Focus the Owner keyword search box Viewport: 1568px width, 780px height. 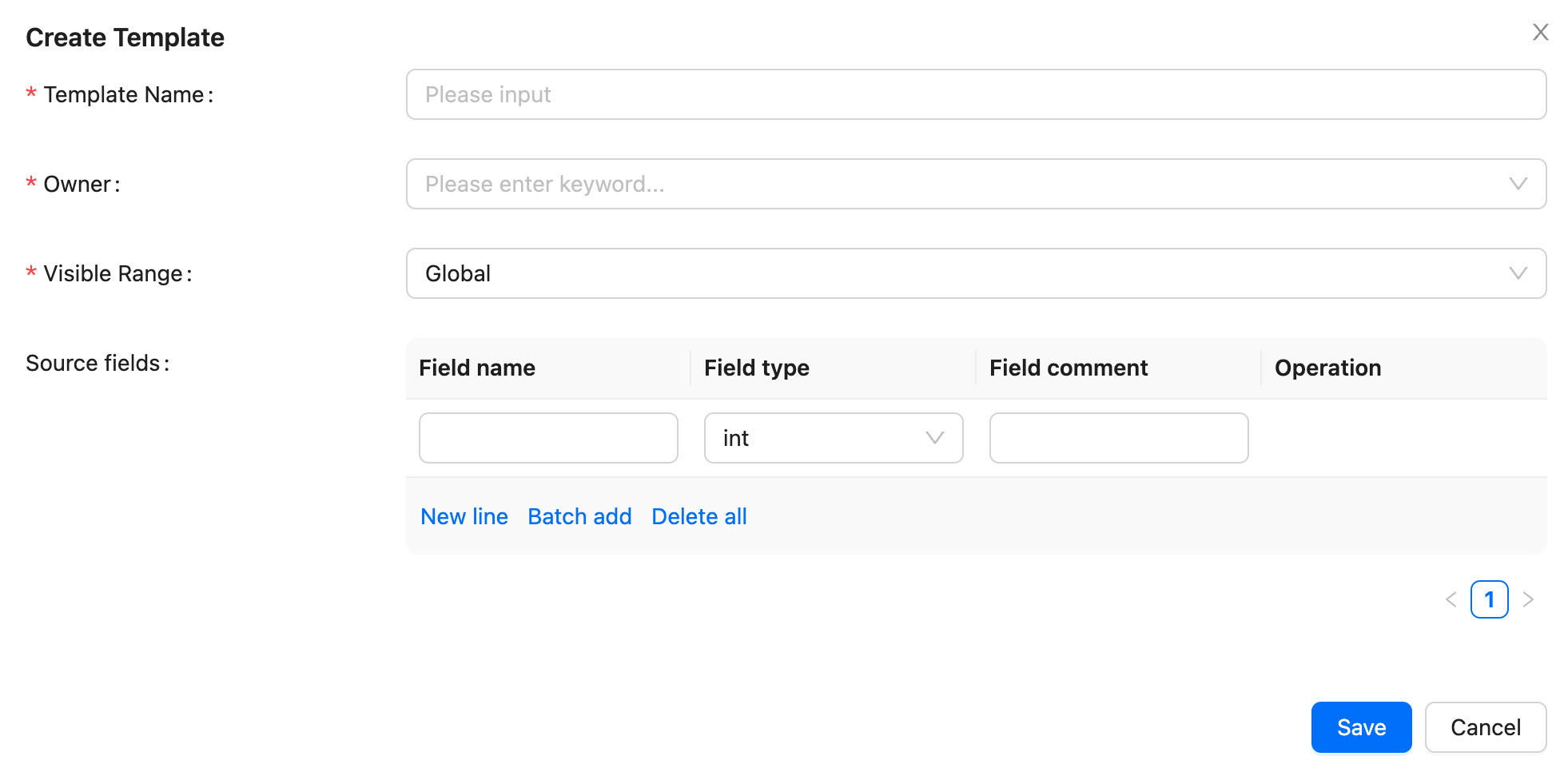[x=951, y=184]
